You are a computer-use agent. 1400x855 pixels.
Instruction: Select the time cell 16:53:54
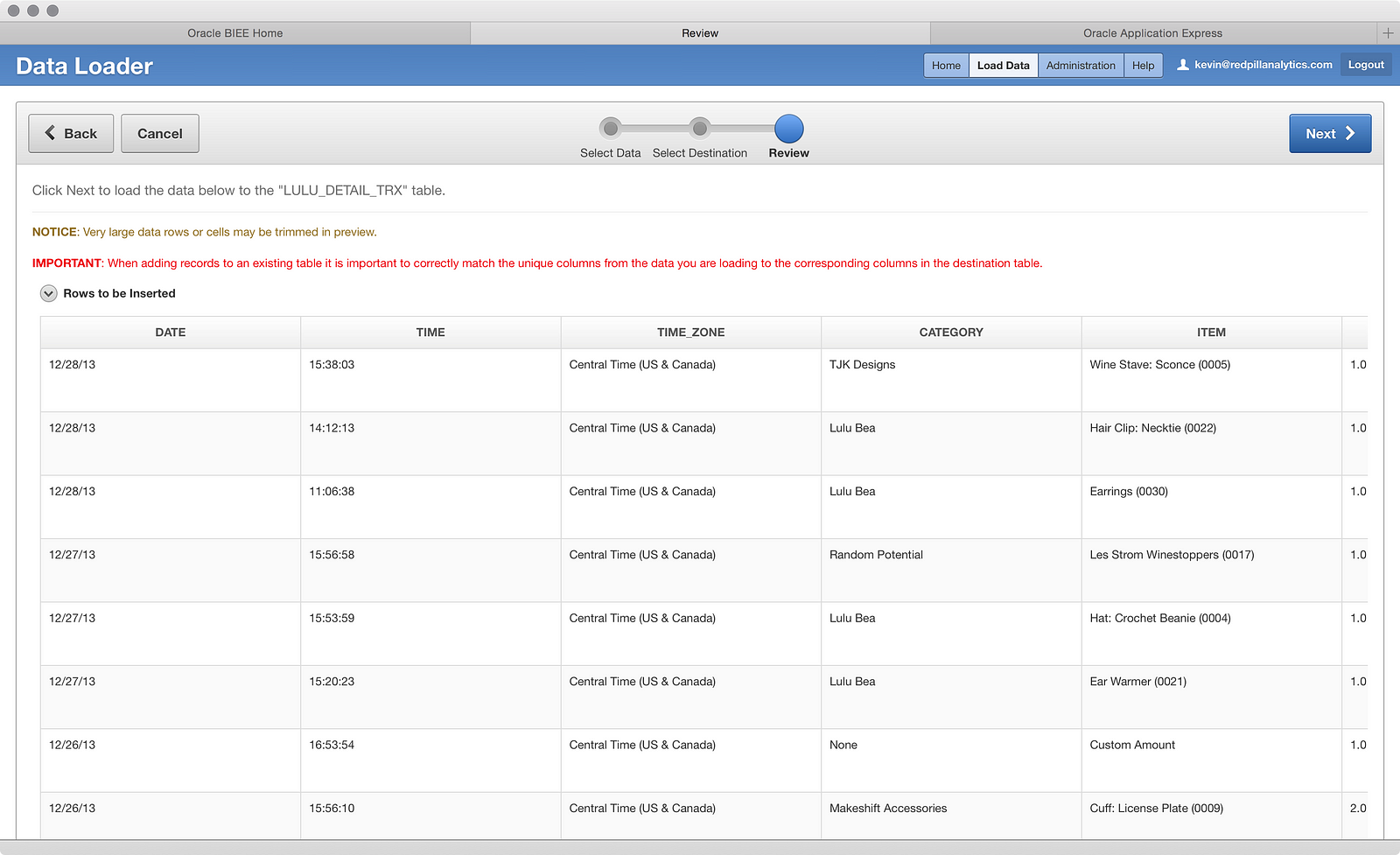tap(430, 761)
